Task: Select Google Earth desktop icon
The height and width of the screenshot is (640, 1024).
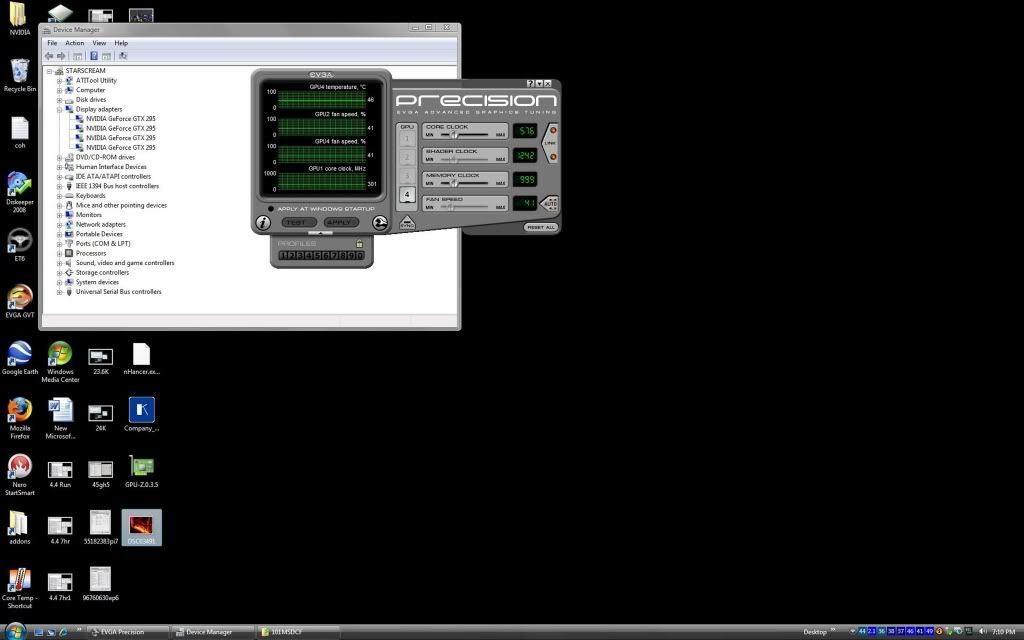Action: [20, 358]
